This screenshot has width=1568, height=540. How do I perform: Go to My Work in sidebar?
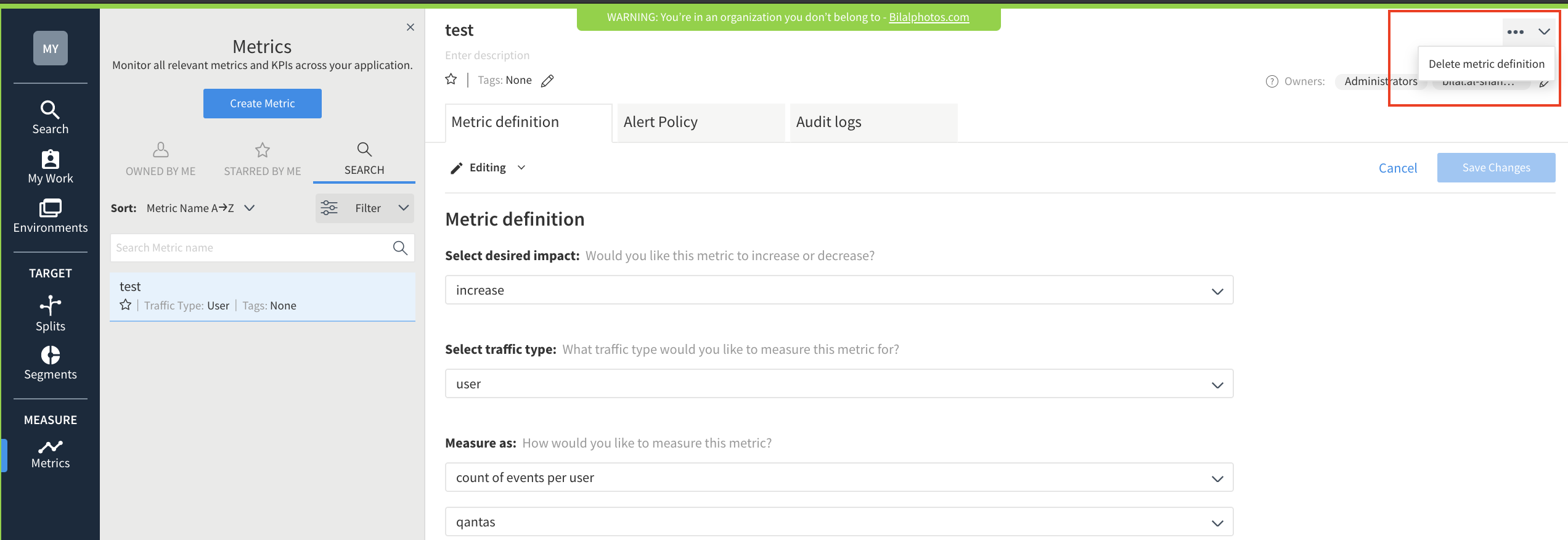(51, 166)
